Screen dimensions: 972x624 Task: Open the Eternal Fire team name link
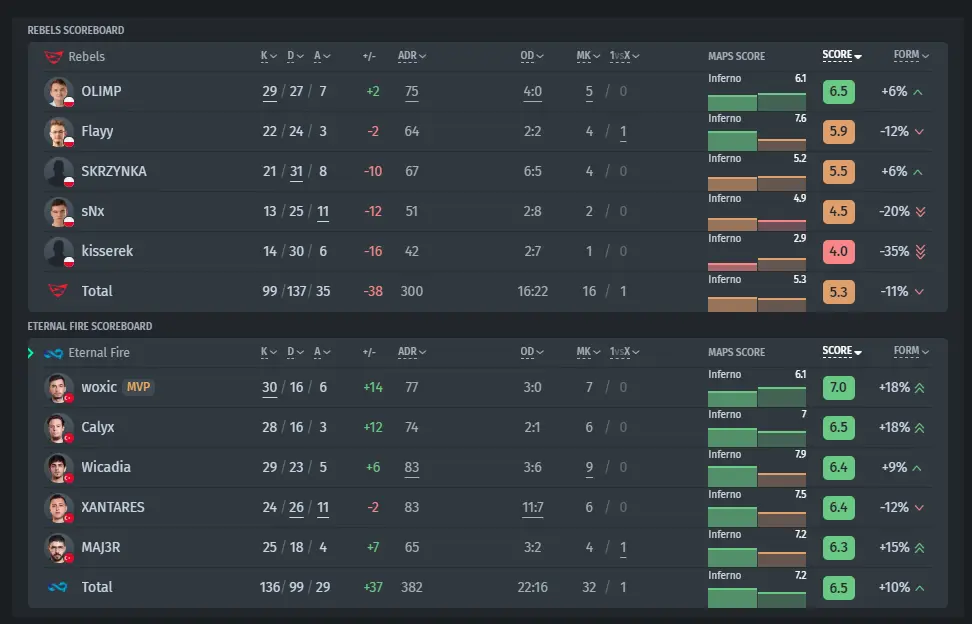click(99, 353)
